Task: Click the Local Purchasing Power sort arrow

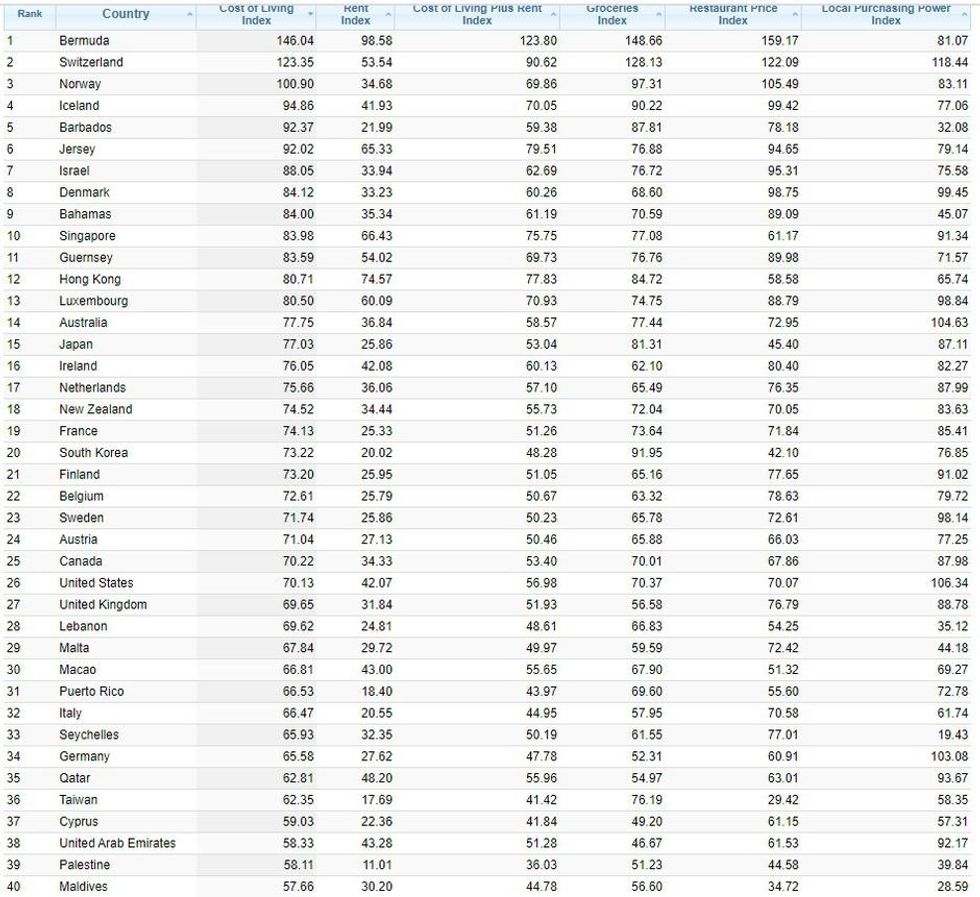Action: (x=965, y=13)
